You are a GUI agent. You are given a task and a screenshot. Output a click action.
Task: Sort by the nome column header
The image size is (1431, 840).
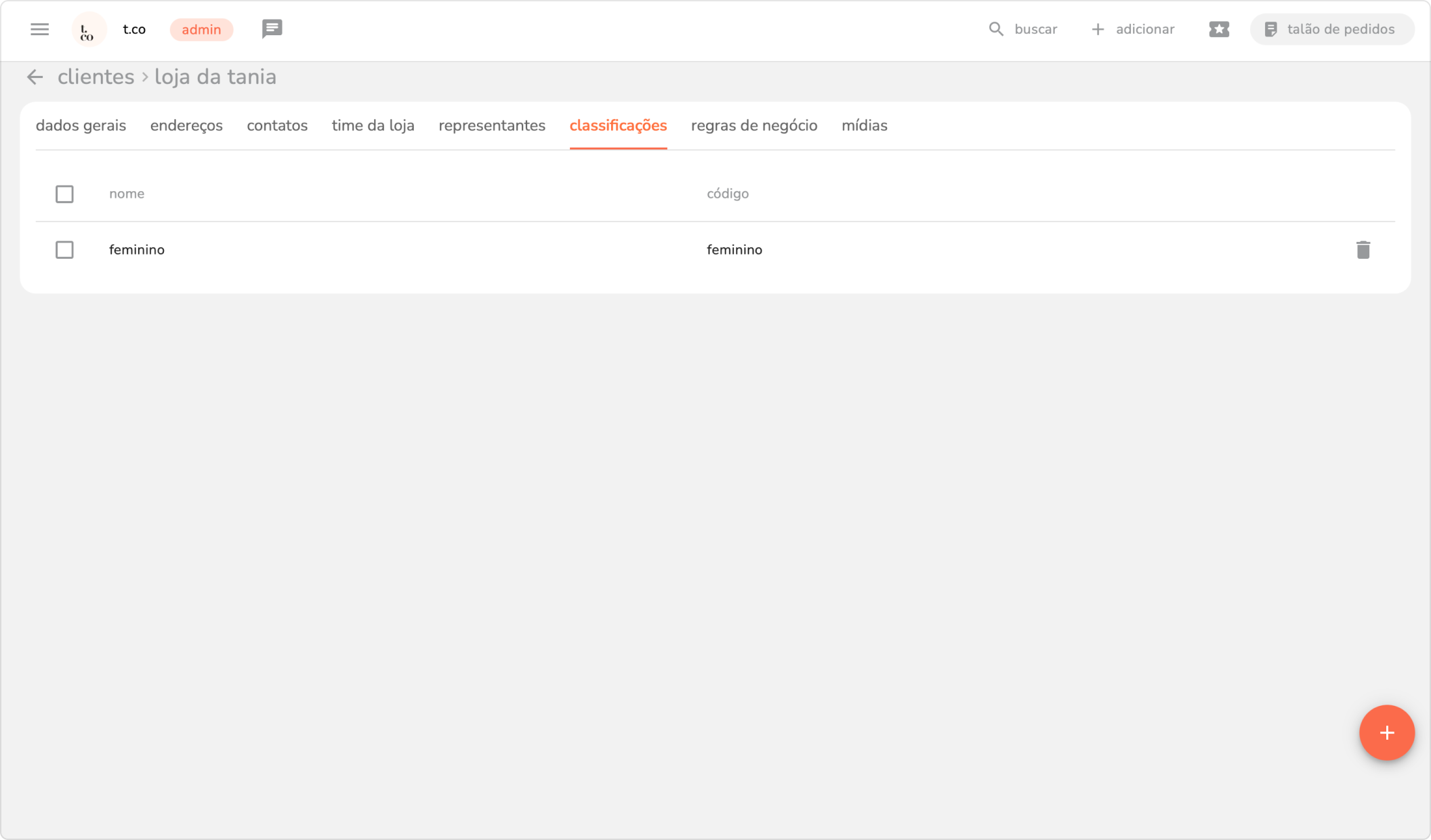coord(127,194)
